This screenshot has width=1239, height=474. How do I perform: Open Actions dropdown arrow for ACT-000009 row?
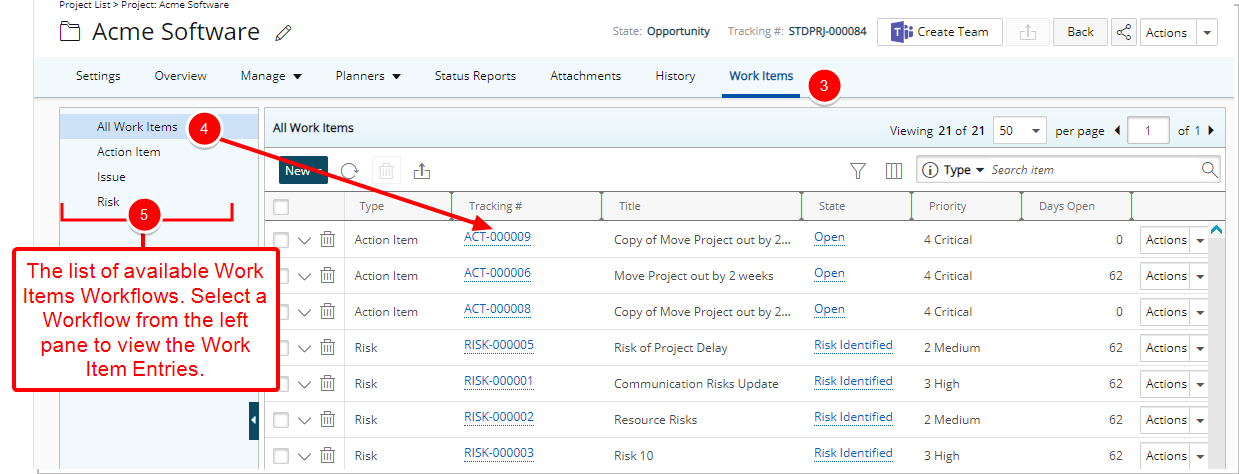(1200, 240)
